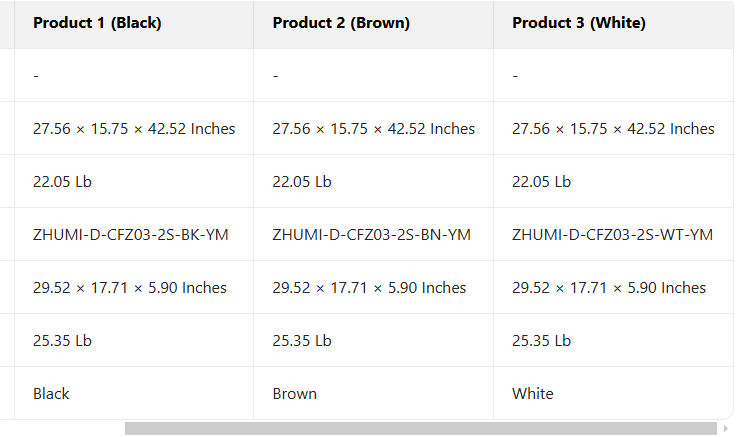Click the Black color value cell
This screenshot has width=743, height=437.
pos(51,394)
